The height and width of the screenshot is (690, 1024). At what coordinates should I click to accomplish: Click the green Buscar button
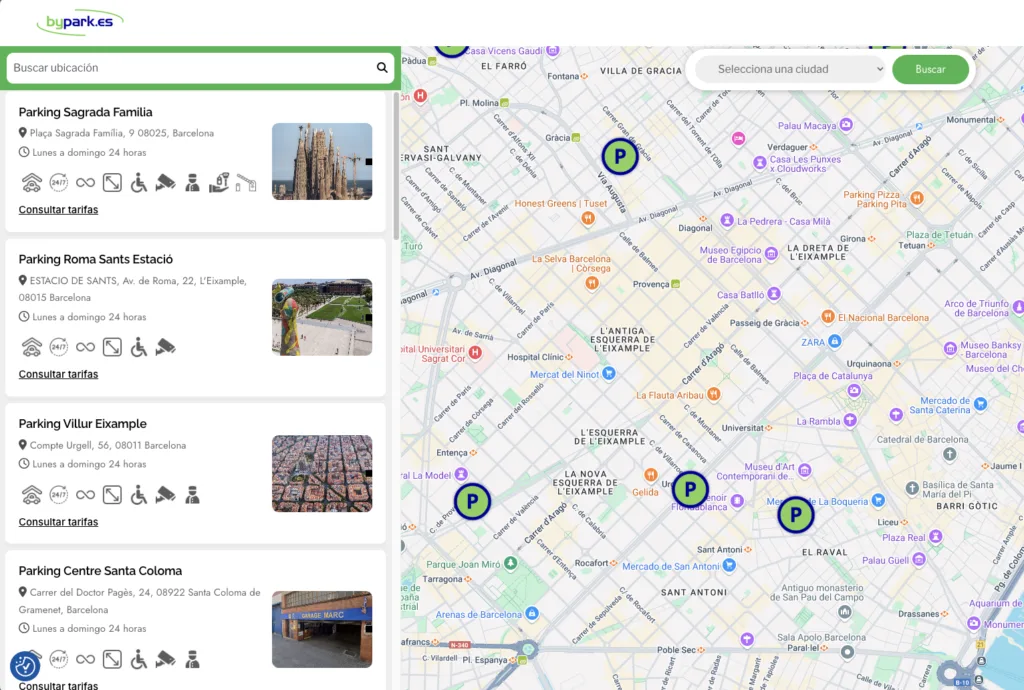931,69
